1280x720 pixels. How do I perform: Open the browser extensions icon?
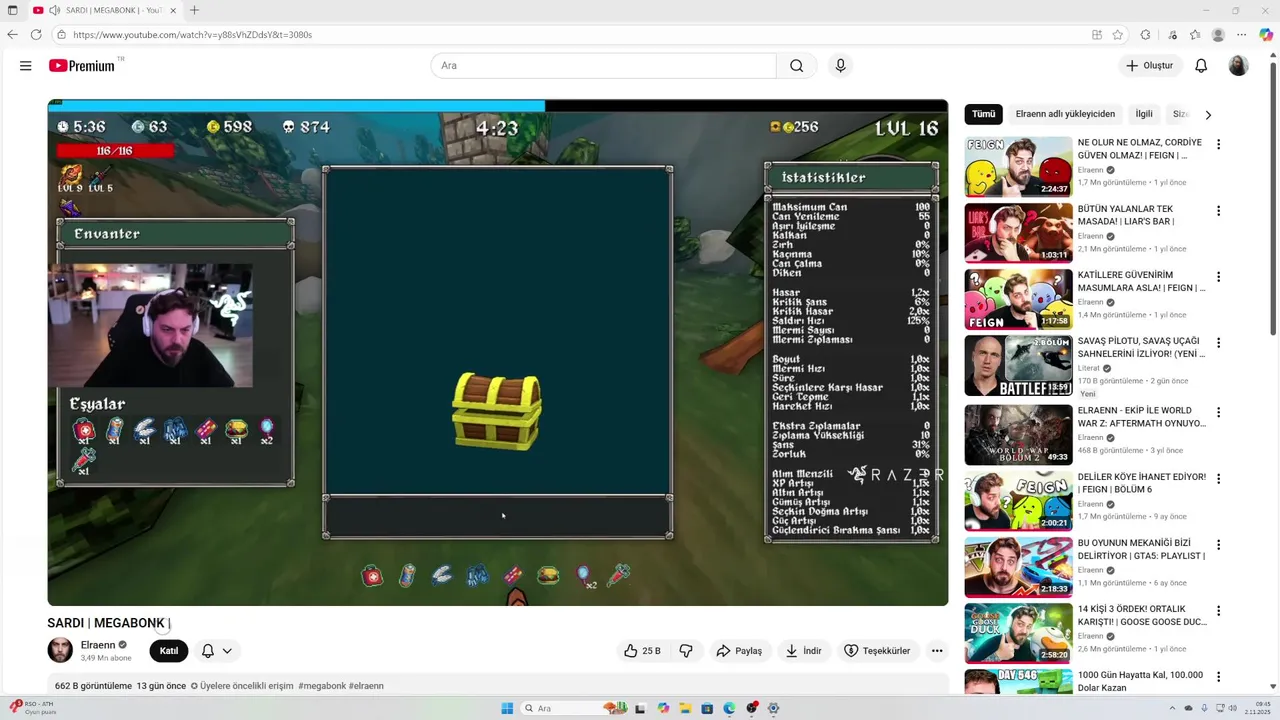1145,34
